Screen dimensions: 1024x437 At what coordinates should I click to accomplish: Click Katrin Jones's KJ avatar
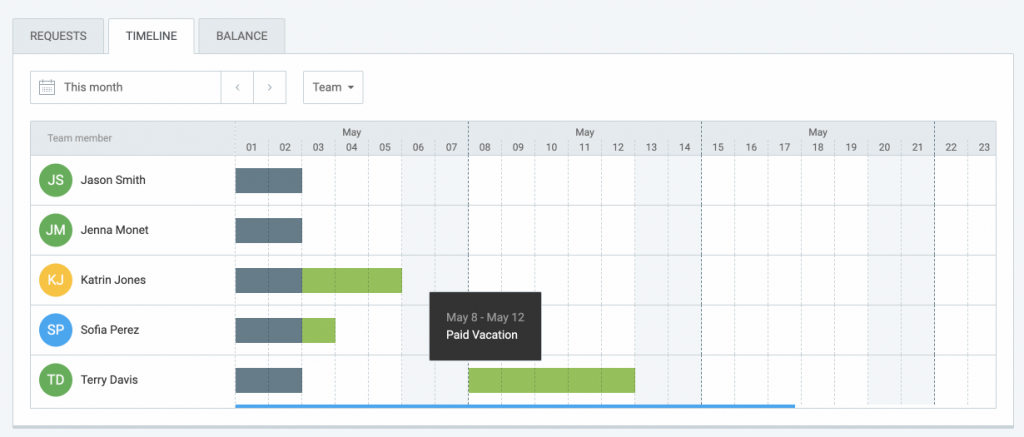[x=56, y=280]
